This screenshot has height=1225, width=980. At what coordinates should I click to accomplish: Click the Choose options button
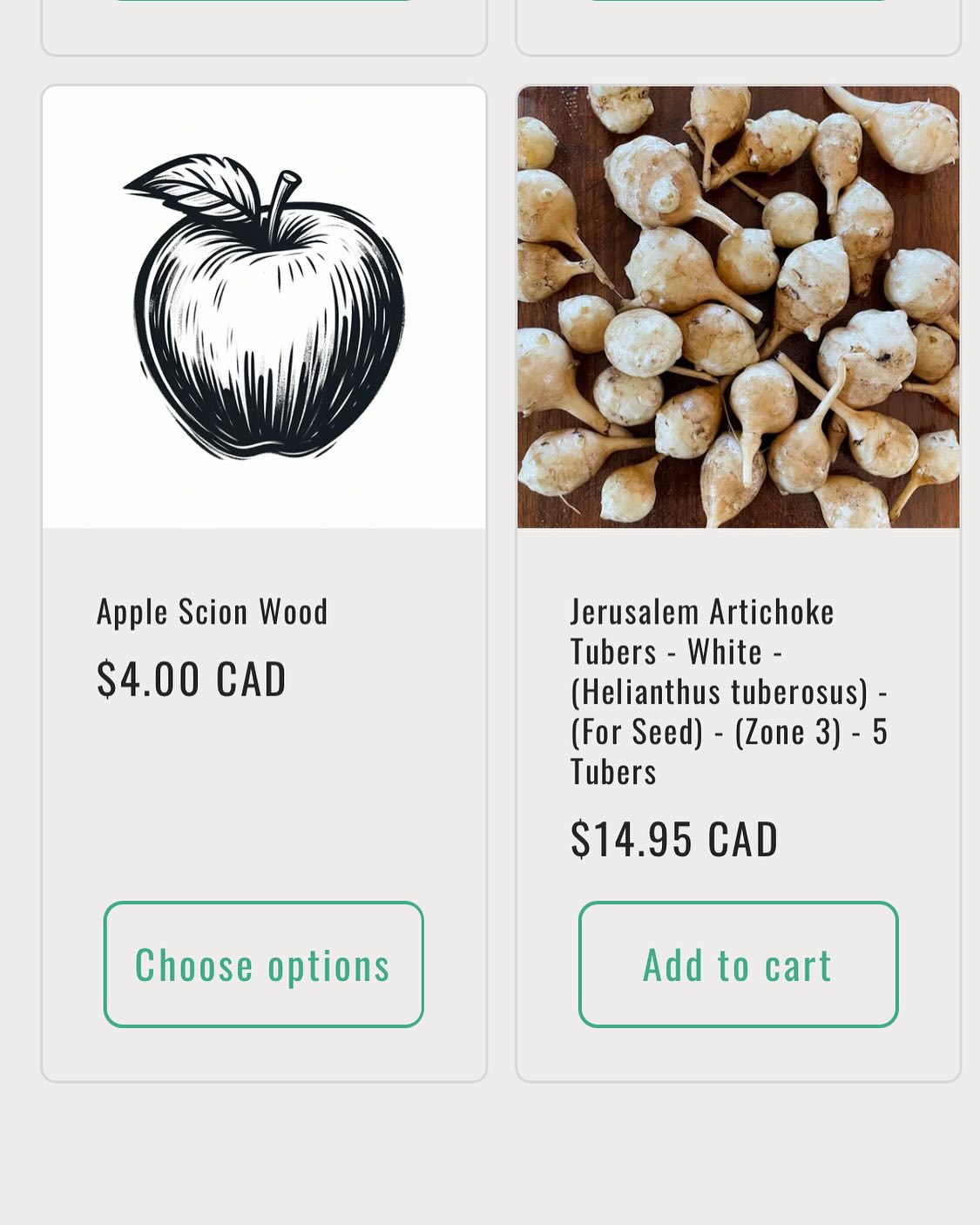[x=263, y=964]
